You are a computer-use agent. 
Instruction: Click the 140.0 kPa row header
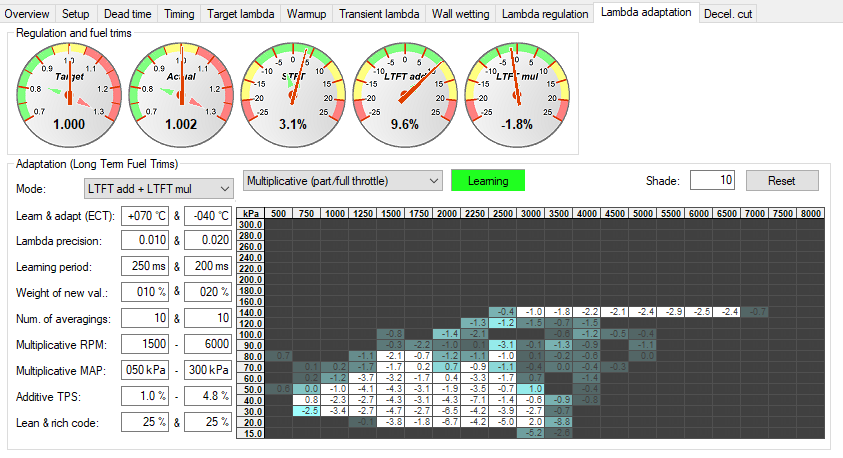tap(251, 312)
